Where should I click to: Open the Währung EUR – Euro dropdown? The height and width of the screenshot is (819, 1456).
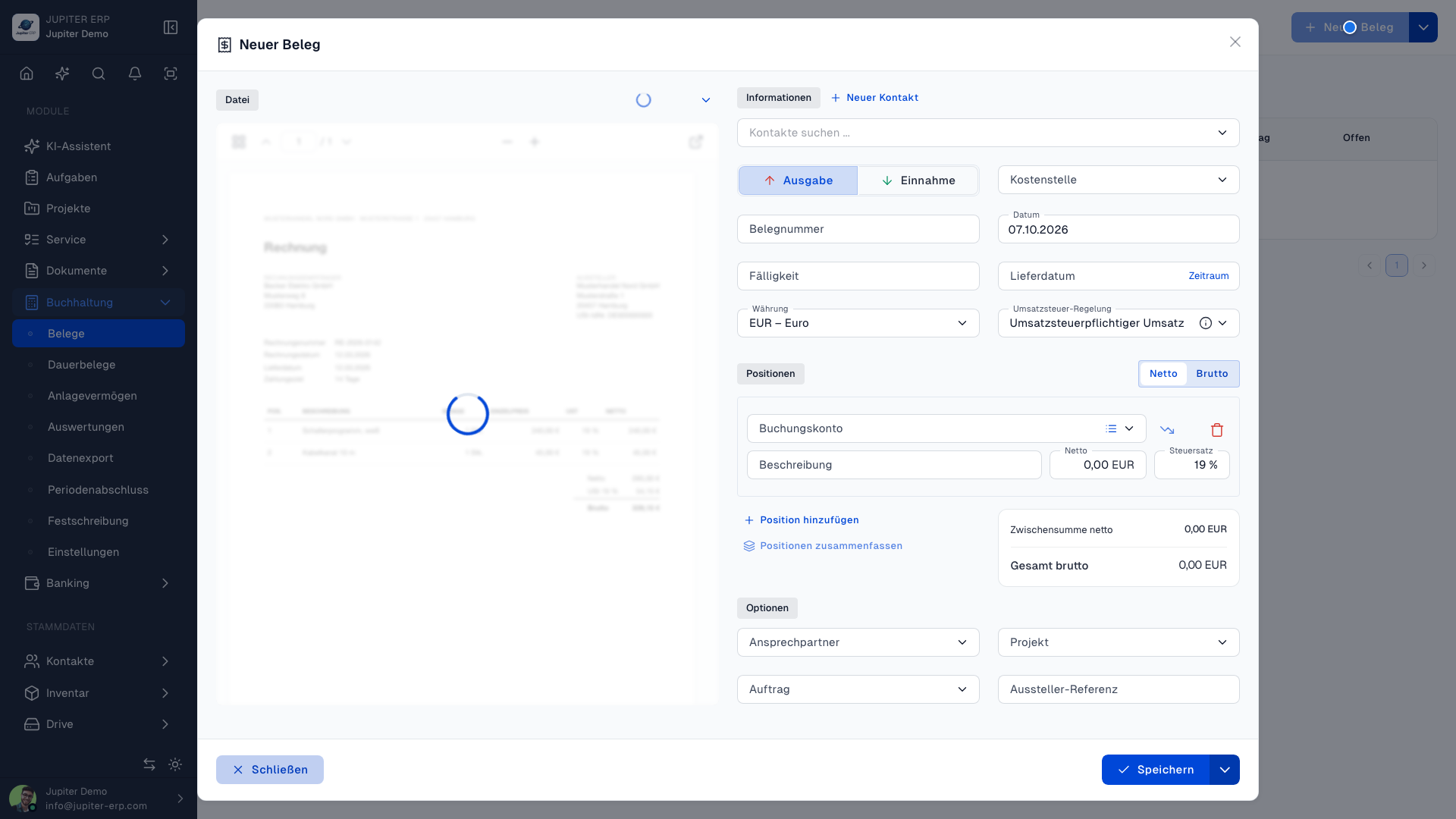858,323
